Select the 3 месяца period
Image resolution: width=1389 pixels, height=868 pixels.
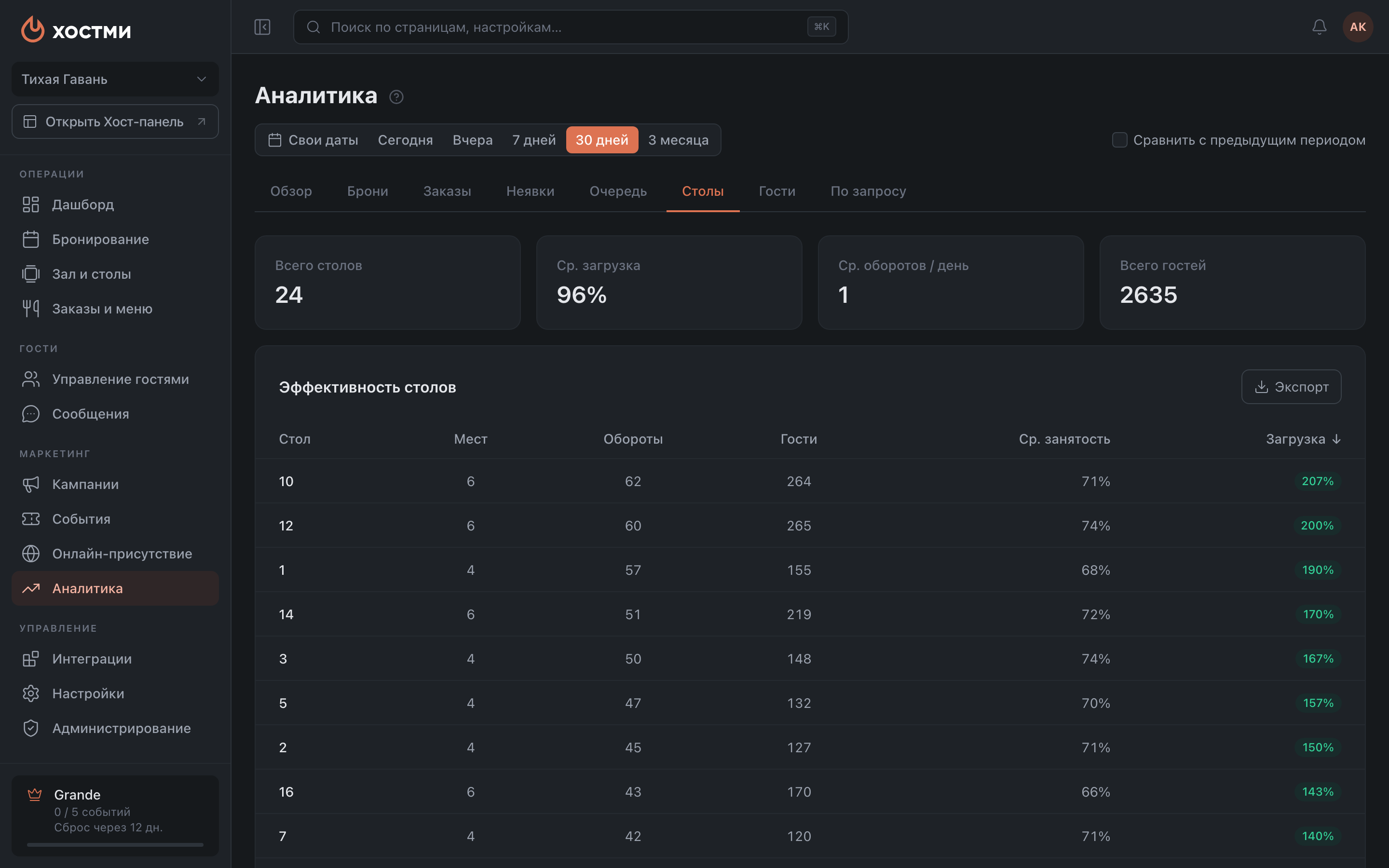[678, 140]
